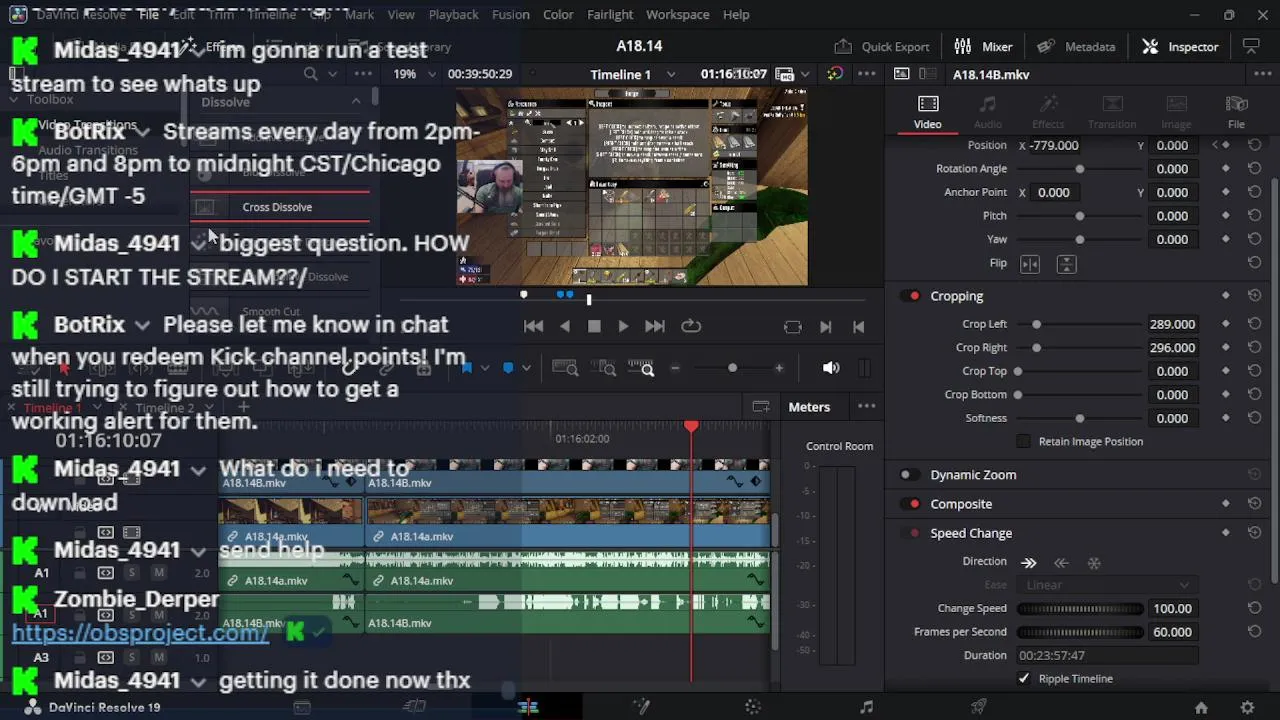The width and height of the screenshot is (1280, 720).
Task: Go to next clip edit
Action: (826, 326)
